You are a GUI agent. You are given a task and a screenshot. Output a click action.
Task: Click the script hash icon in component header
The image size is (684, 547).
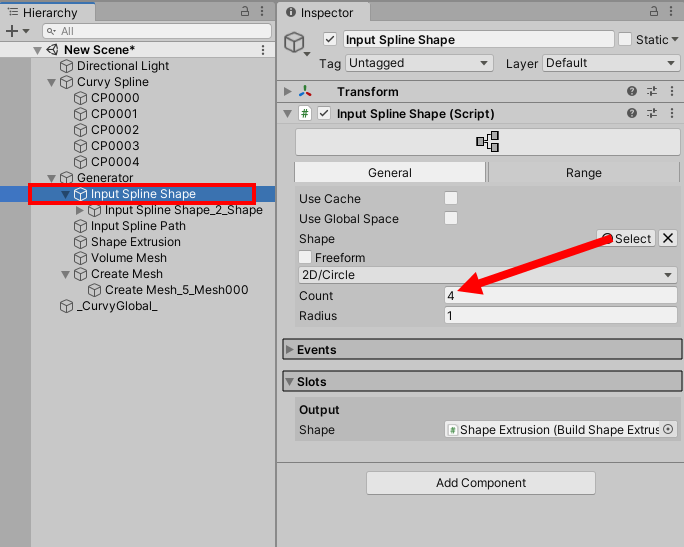pyautogui.click(x=304, y=114)
